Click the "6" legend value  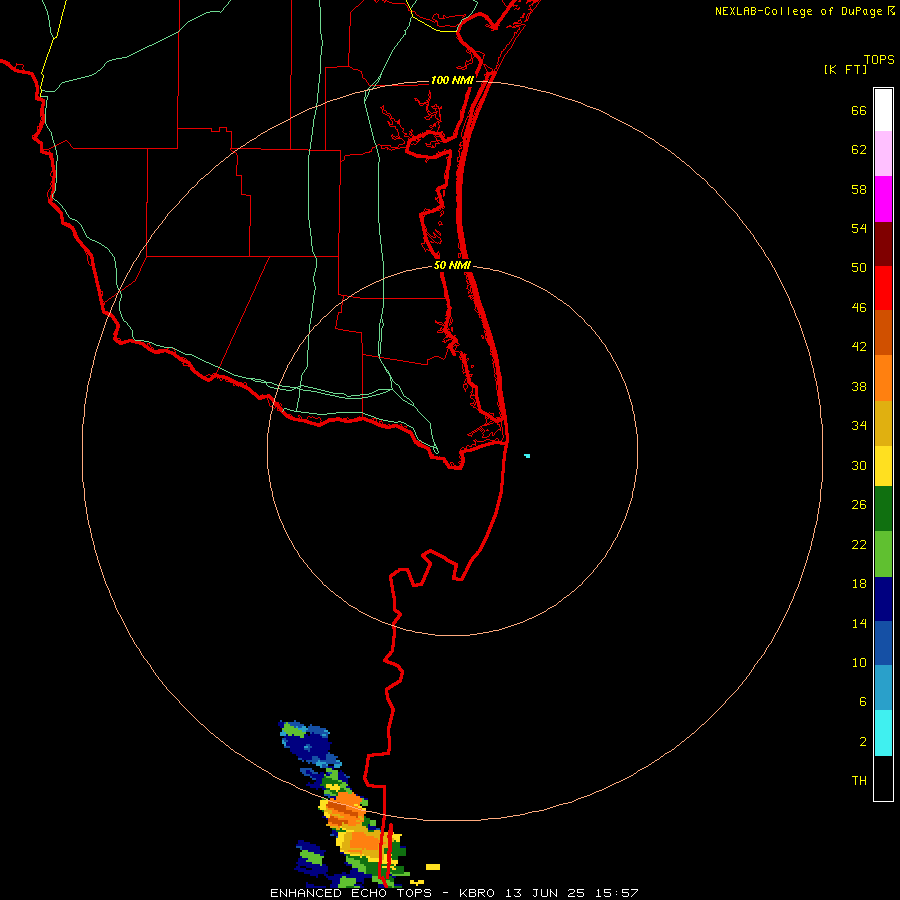tap(863, 702)
